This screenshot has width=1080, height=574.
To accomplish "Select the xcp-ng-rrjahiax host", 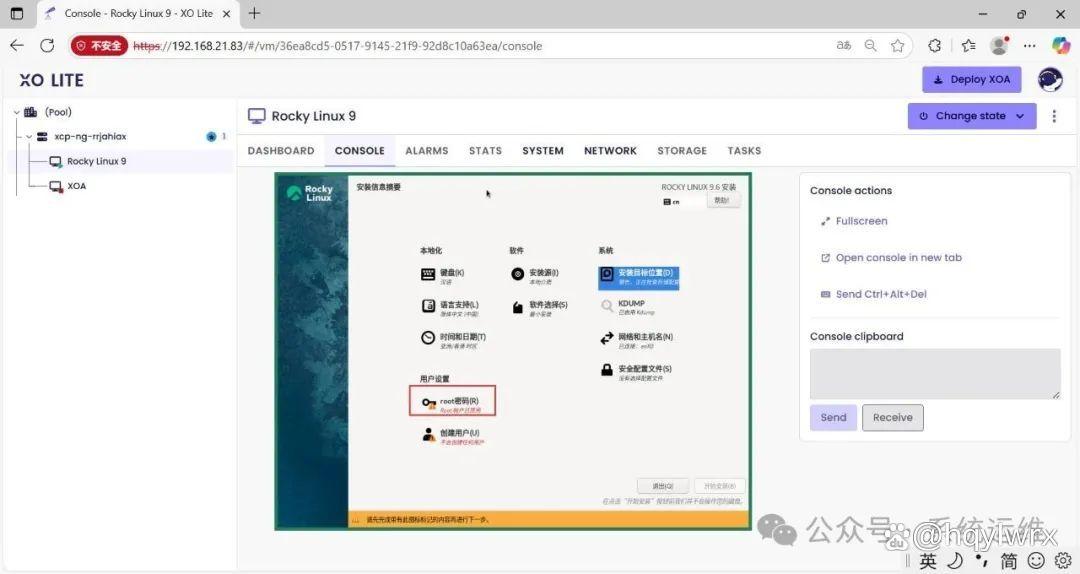I will (90, 136).
